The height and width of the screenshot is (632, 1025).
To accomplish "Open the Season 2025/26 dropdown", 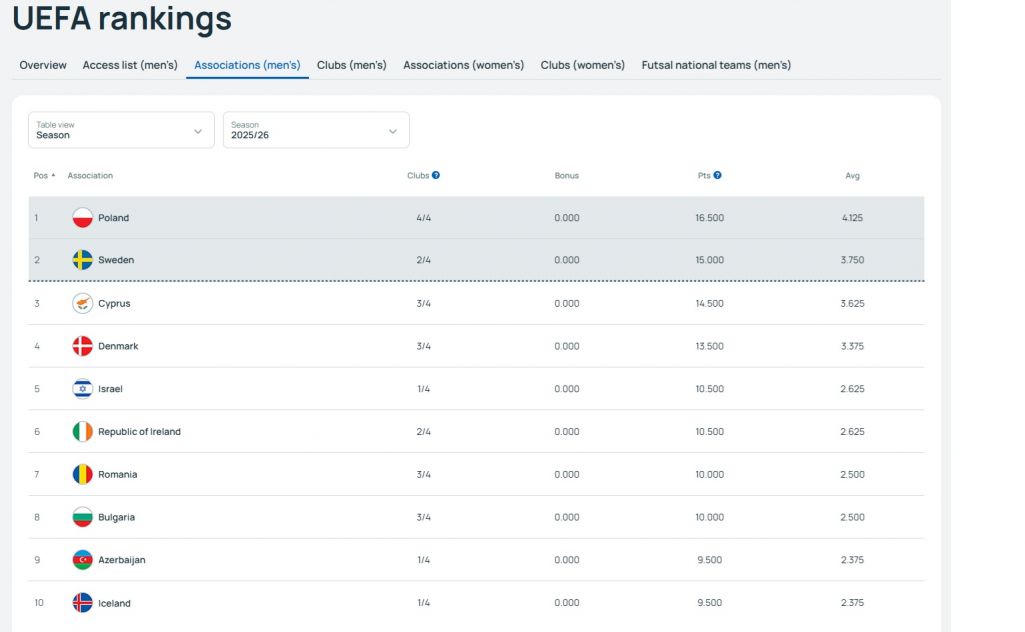I will [316, 130].
